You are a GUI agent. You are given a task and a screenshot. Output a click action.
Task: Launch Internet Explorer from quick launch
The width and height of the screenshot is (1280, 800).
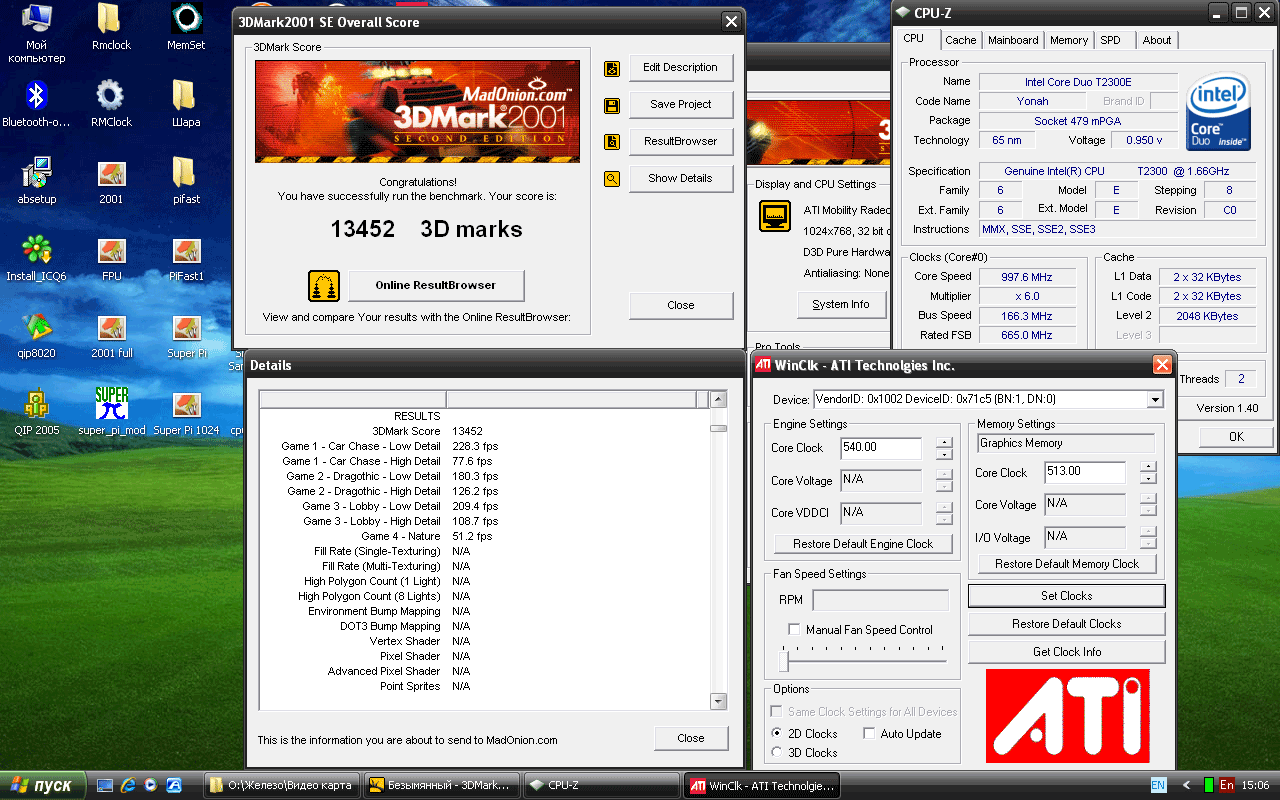click(x=128, y=785)
